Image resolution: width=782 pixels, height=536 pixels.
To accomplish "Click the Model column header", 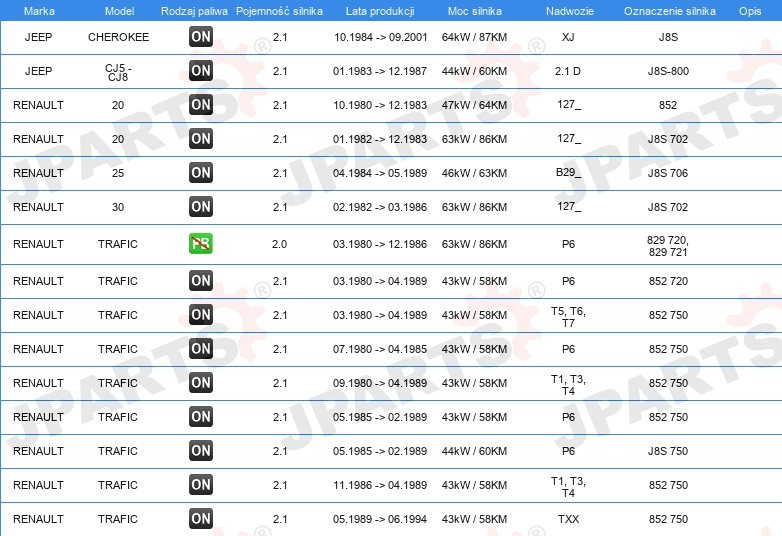I will coord(119,11).
